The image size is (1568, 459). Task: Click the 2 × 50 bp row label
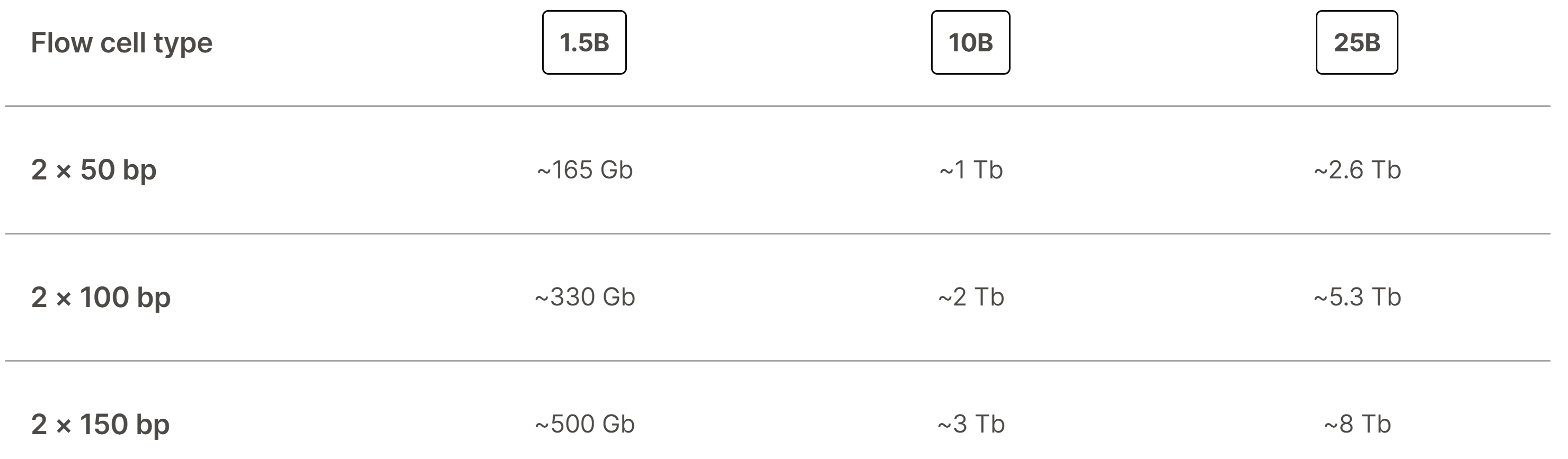point(94,169)
